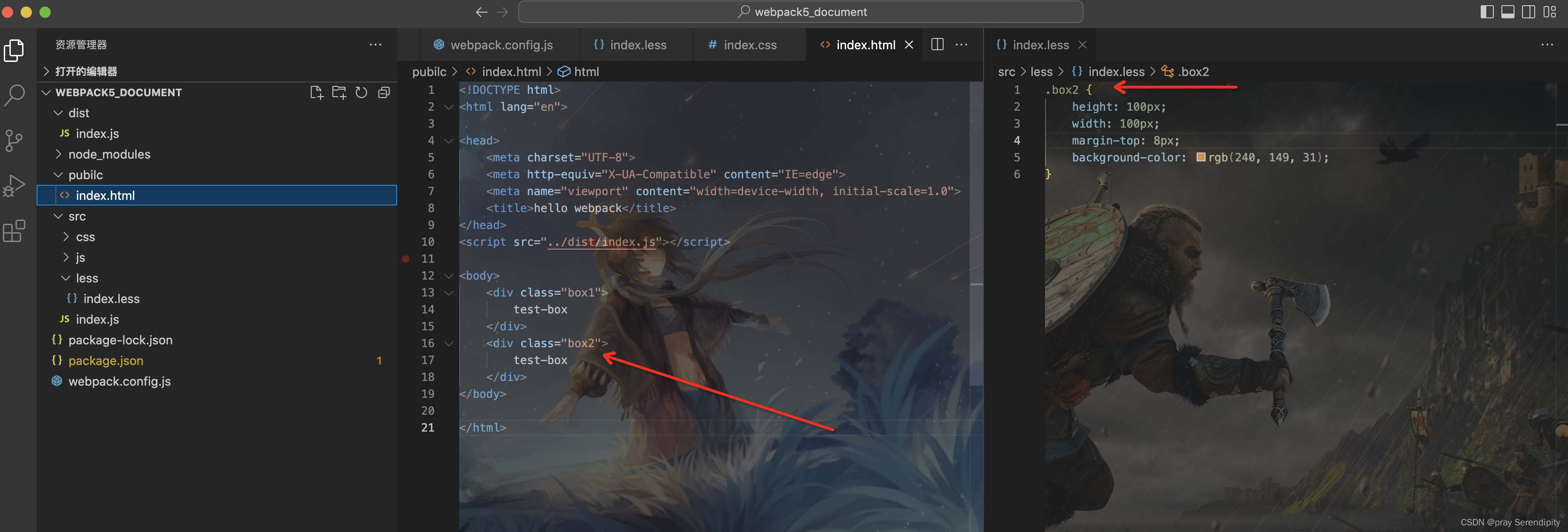Refresh the explorer file tree

point(361,92)
